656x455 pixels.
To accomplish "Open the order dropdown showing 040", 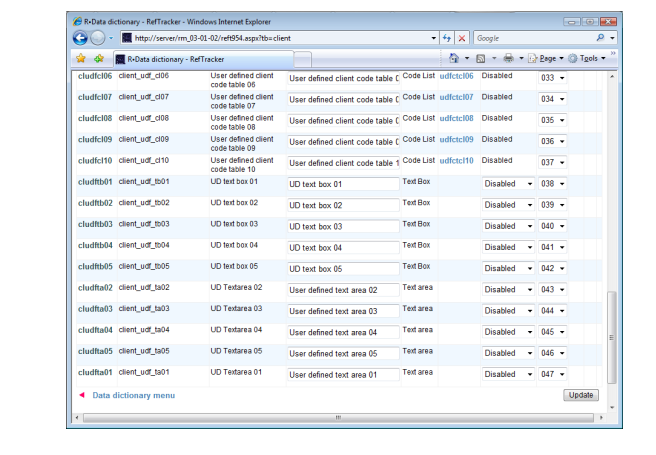I will tap(552, 226).
